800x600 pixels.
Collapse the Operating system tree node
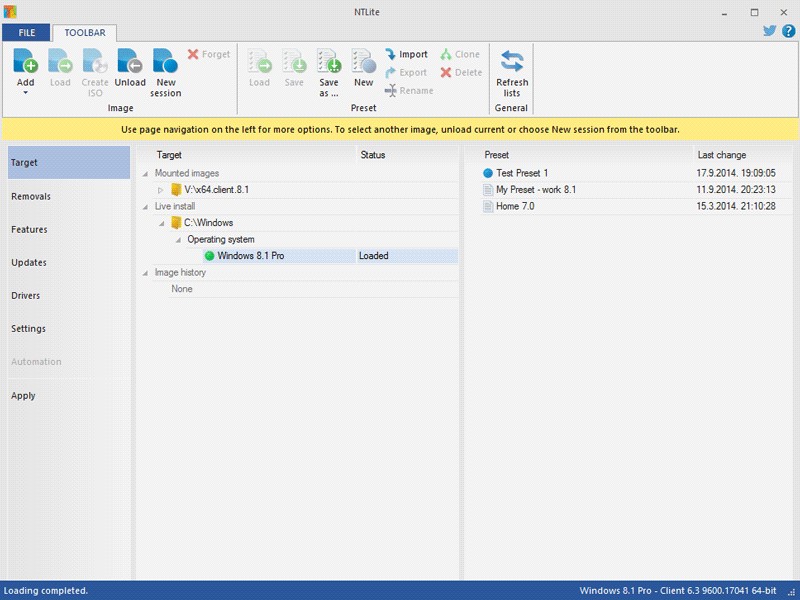pos(177,240)
